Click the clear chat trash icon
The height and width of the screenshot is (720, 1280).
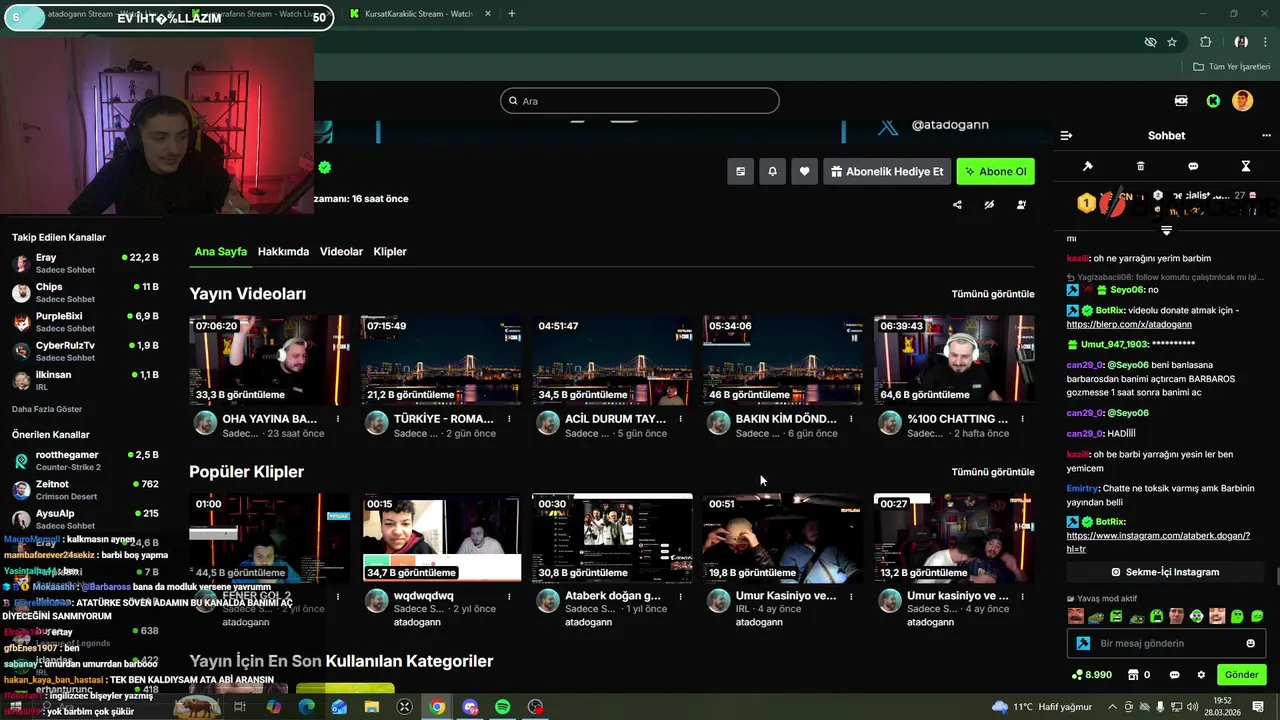pos(1141,166)
